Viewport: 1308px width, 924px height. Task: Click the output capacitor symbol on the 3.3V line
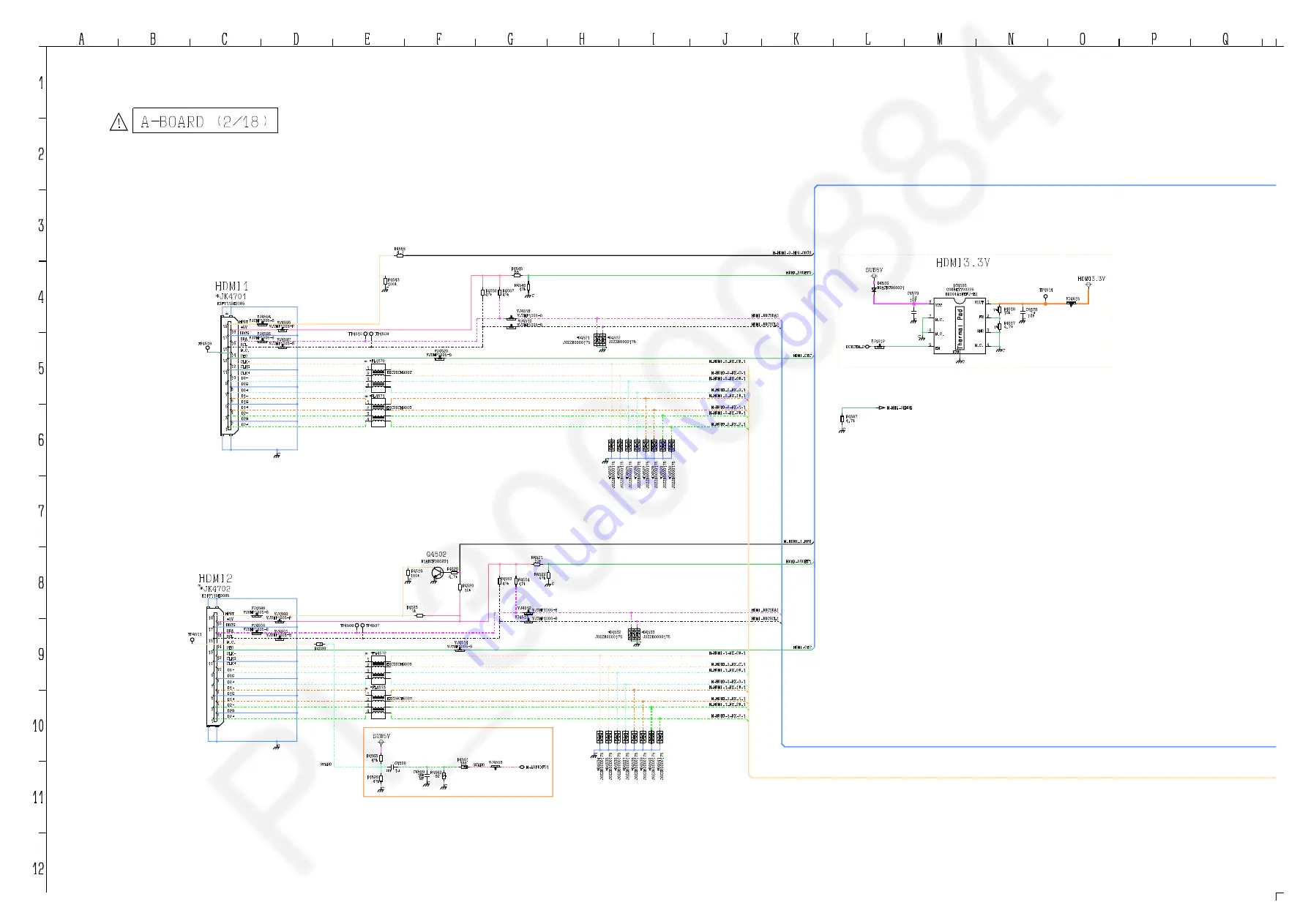tap(1023, 312)
